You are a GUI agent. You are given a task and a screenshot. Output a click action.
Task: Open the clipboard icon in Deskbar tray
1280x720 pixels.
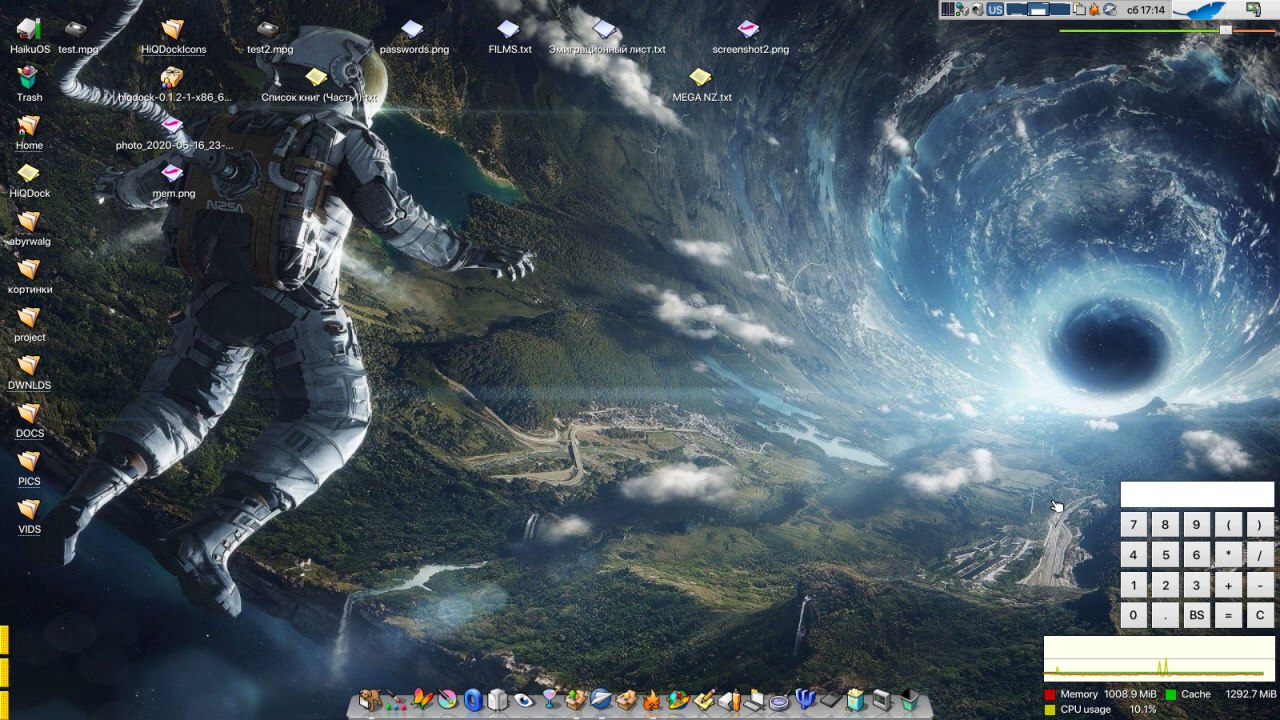click(1079, 9)
